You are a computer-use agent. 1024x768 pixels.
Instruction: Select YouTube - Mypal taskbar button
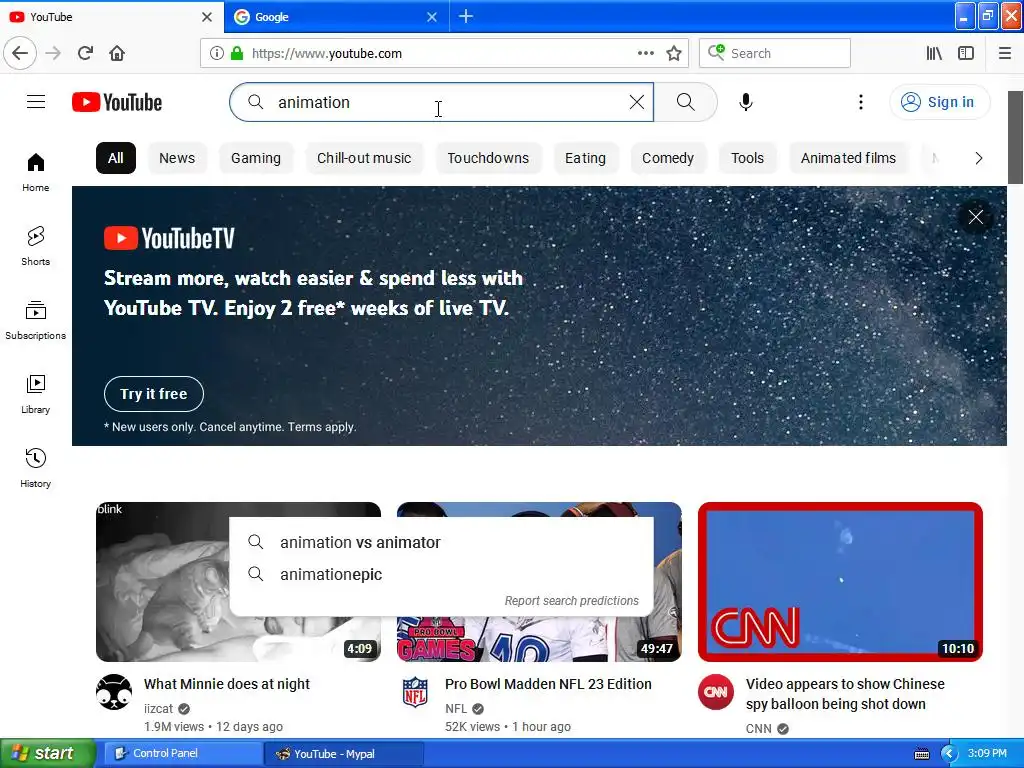click(x=344, y=754)
